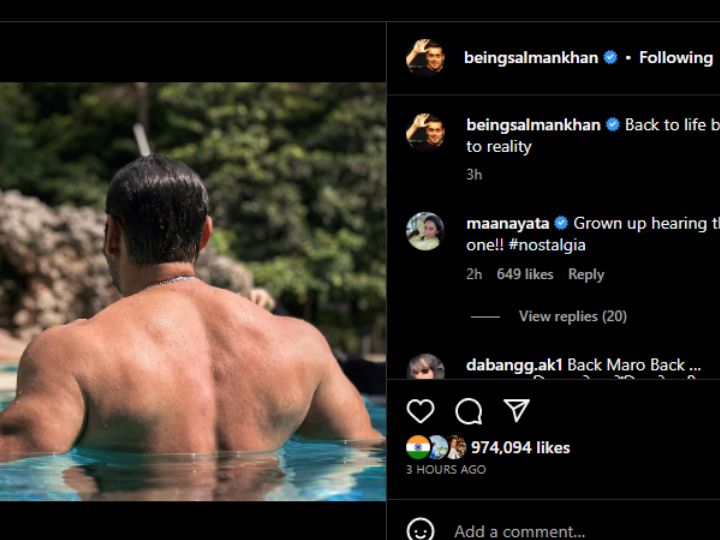Open dabangg.ak1's profile from the username
720x540 pixels.
point(514,365)
